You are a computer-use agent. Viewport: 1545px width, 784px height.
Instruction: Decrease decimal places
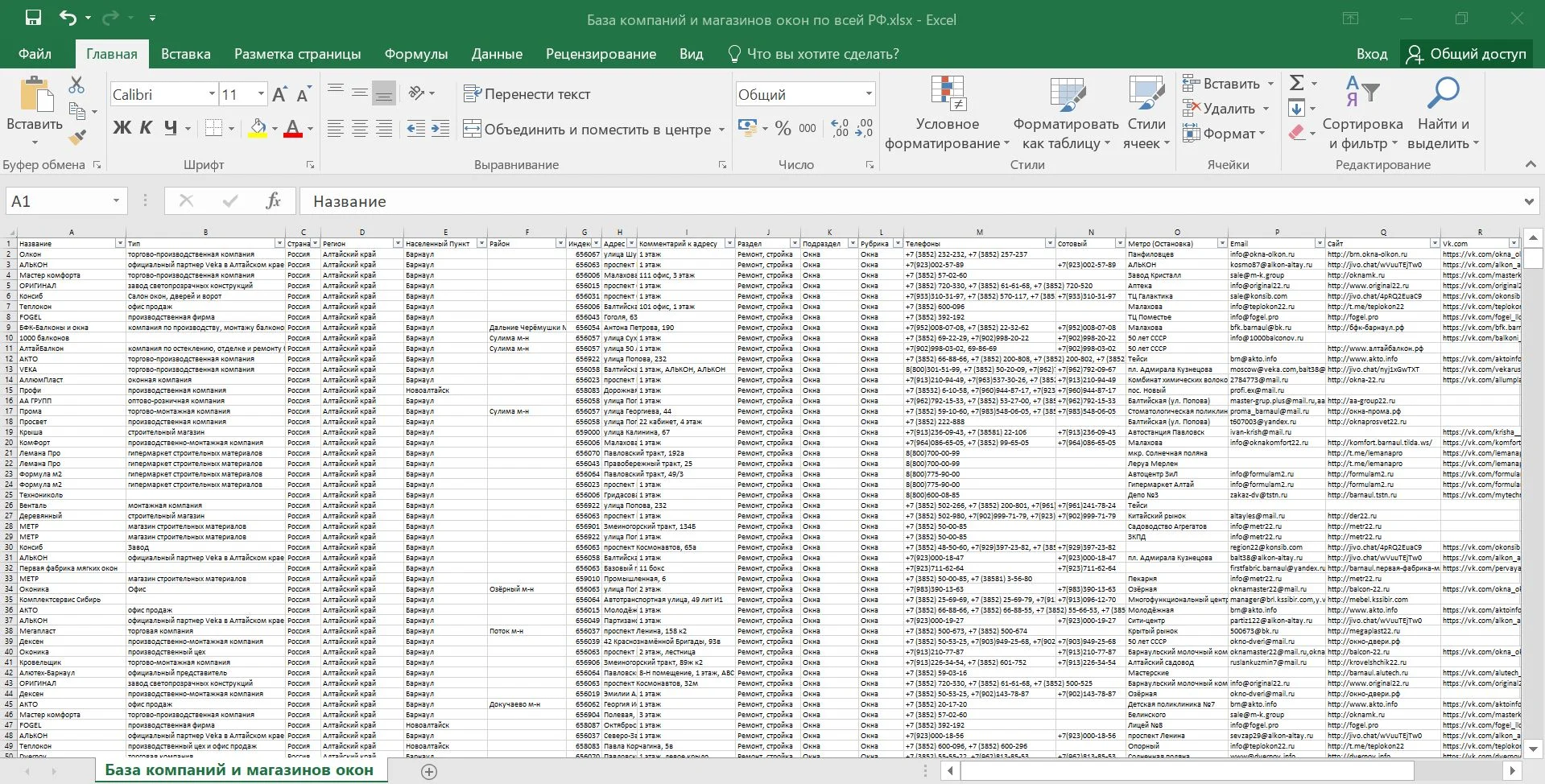(x=865, y=128)
